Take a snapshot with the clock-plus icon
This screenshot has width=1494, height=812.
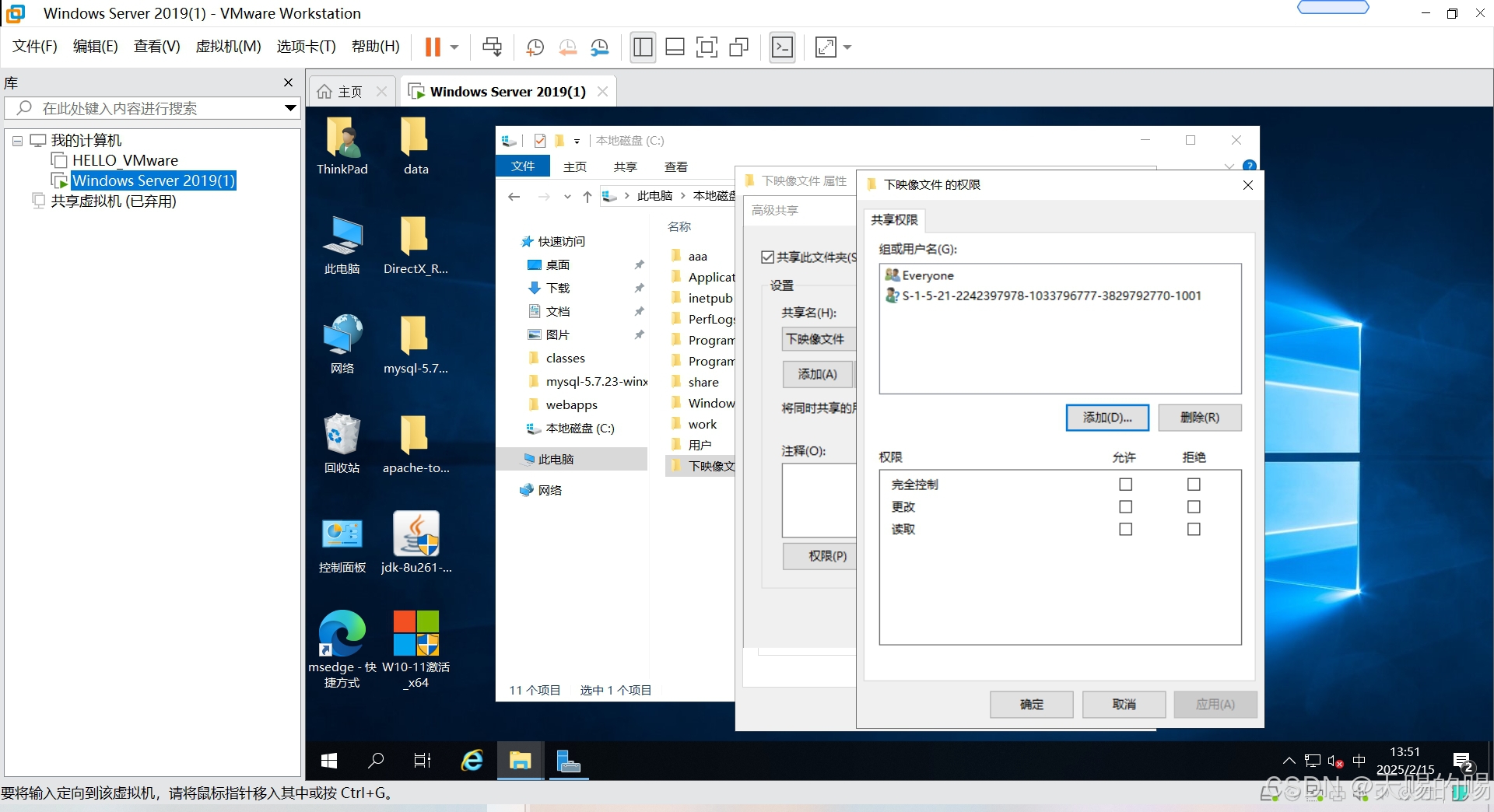coord(535,47)
